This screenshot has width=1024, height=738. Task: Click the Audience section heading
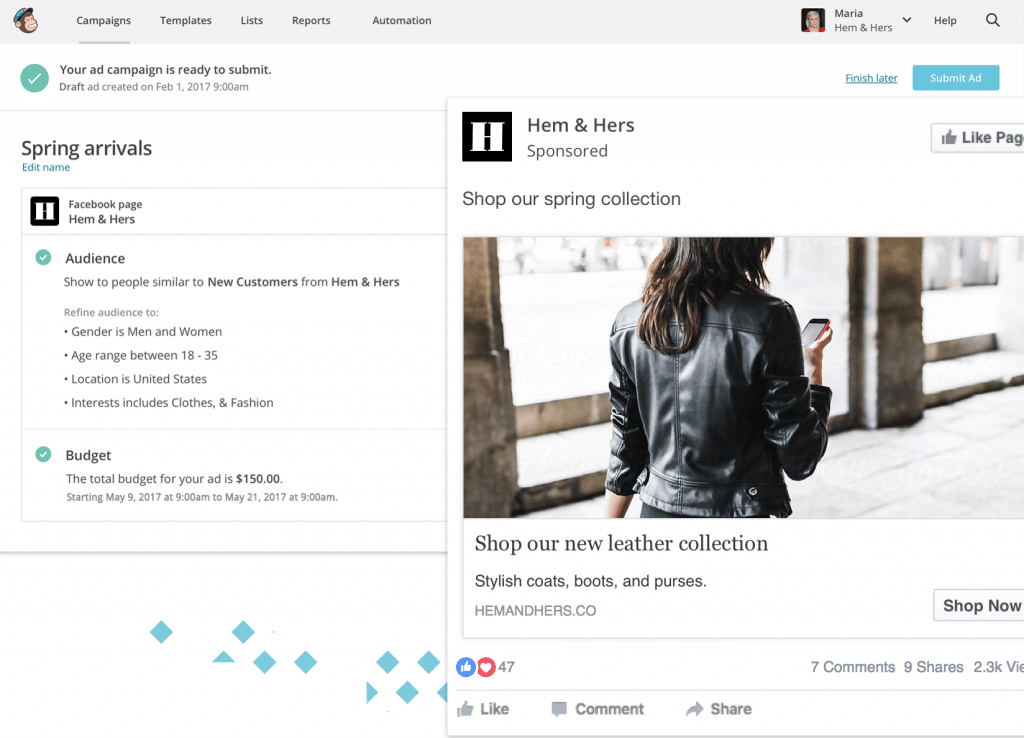tap(95, 258)
